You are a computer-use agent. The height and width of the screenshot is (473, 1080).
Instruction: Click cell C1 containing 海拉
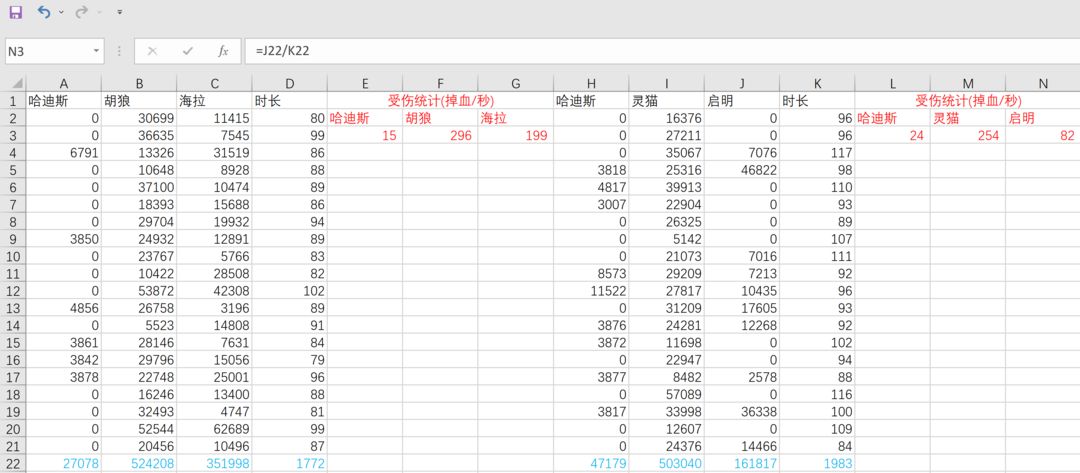coord(214,101)
